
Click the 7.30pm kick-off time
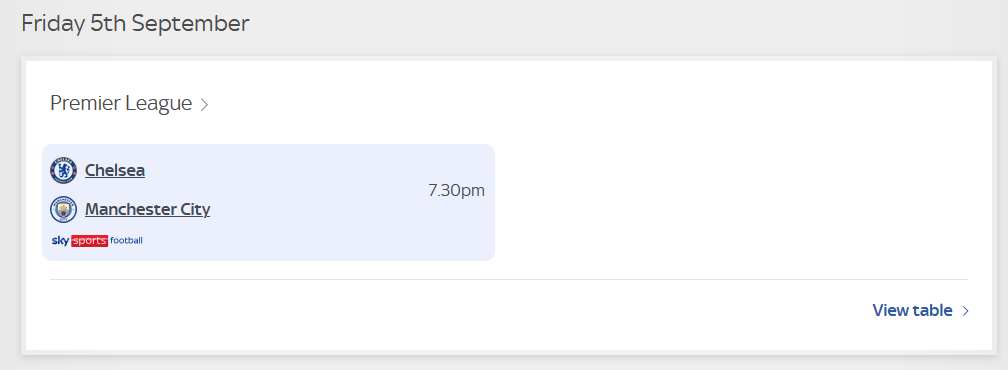tap(456, 191)
